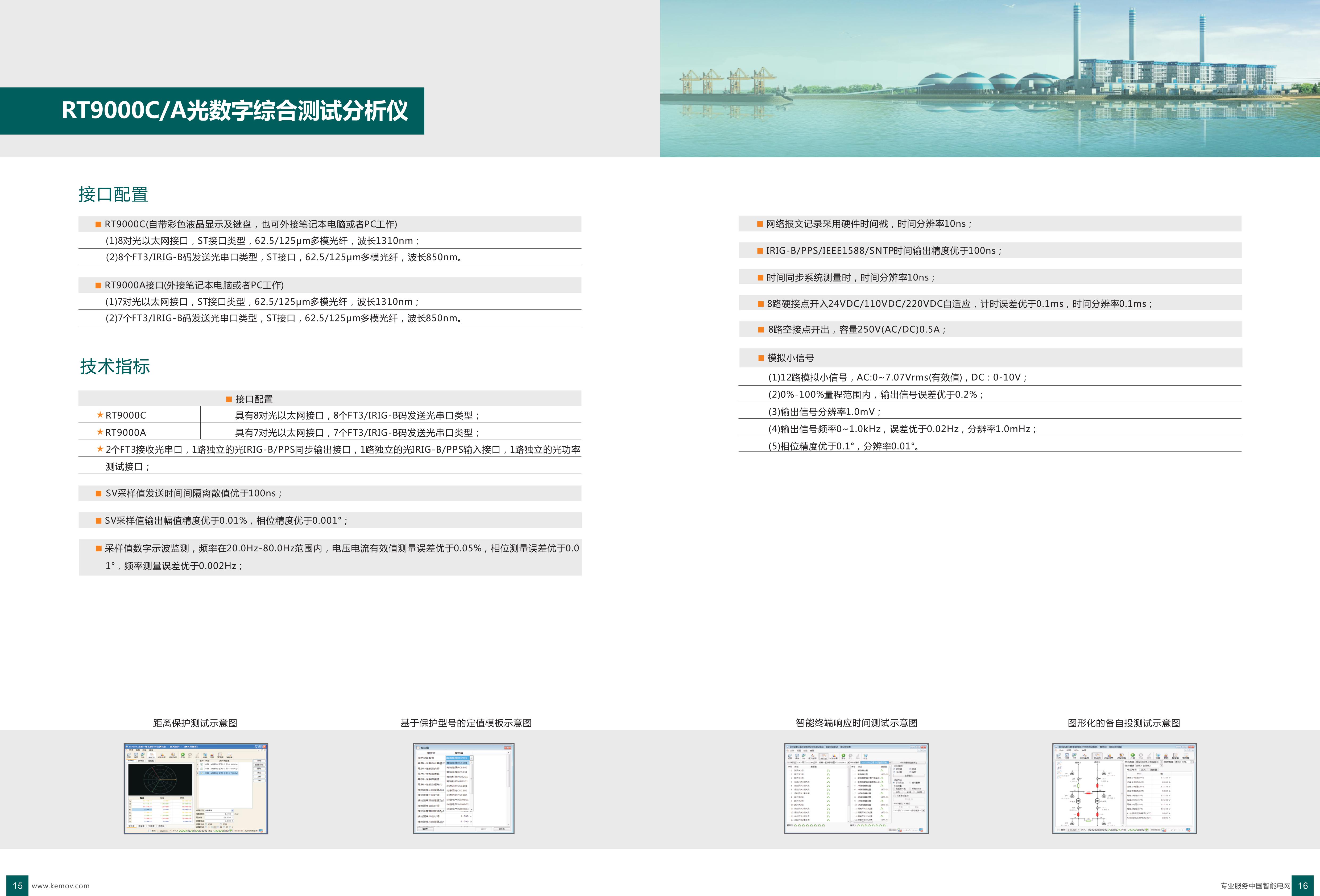Click the line (1)12路模拟小信号
The image size is (1320, 896).
[897, 377]
